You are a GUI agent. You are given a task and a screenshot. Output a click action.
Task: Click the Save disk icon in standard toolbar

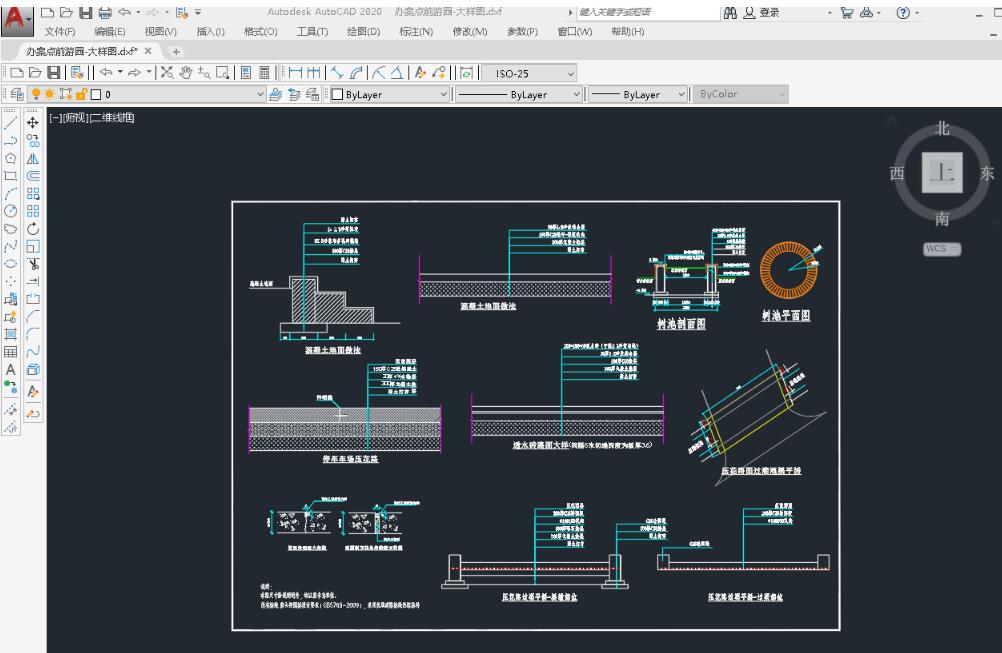point(54,73)
